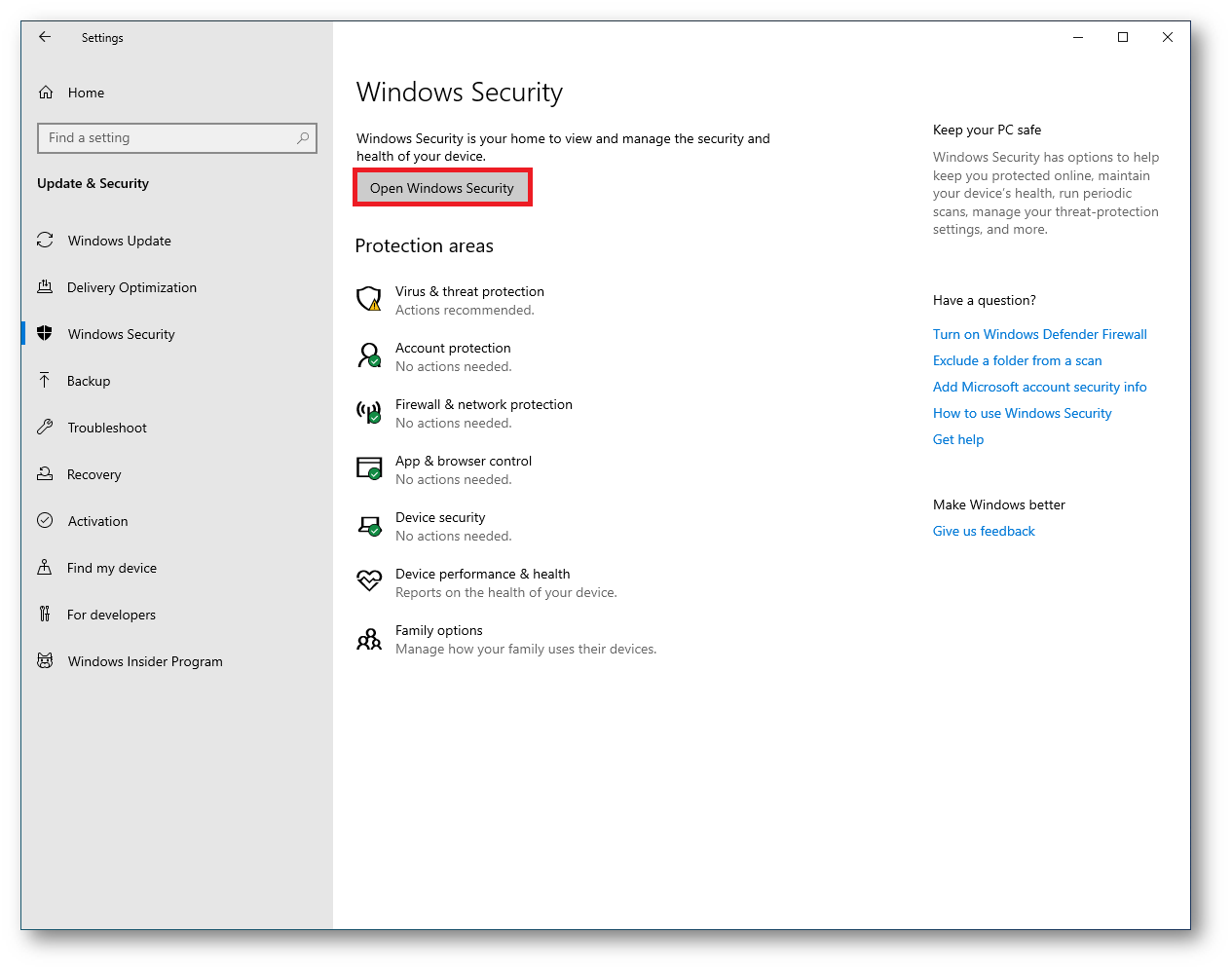This screenshot has width=1232, height=971.
Task: Maximize the Settings window
Action: pos(1123,37)
